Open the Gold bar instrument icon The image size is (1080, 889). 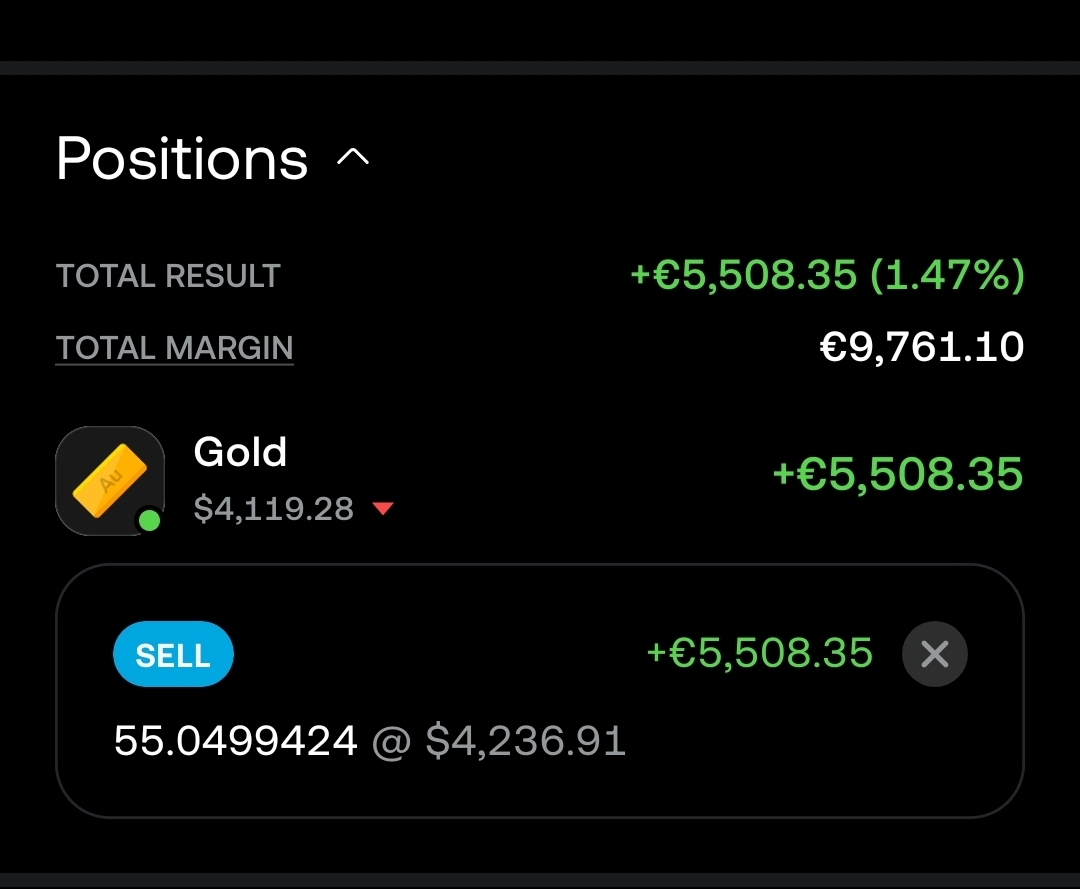pyautogui.click(x=109, y=480)
